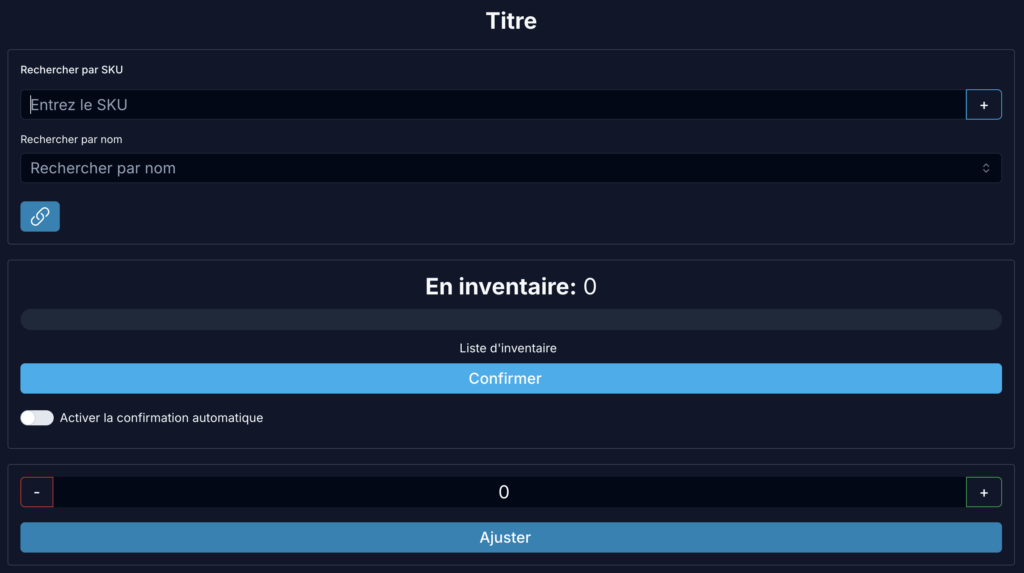Click the white knob of the auto-confirm switch
1024x573 pixels.
(29, 418)
